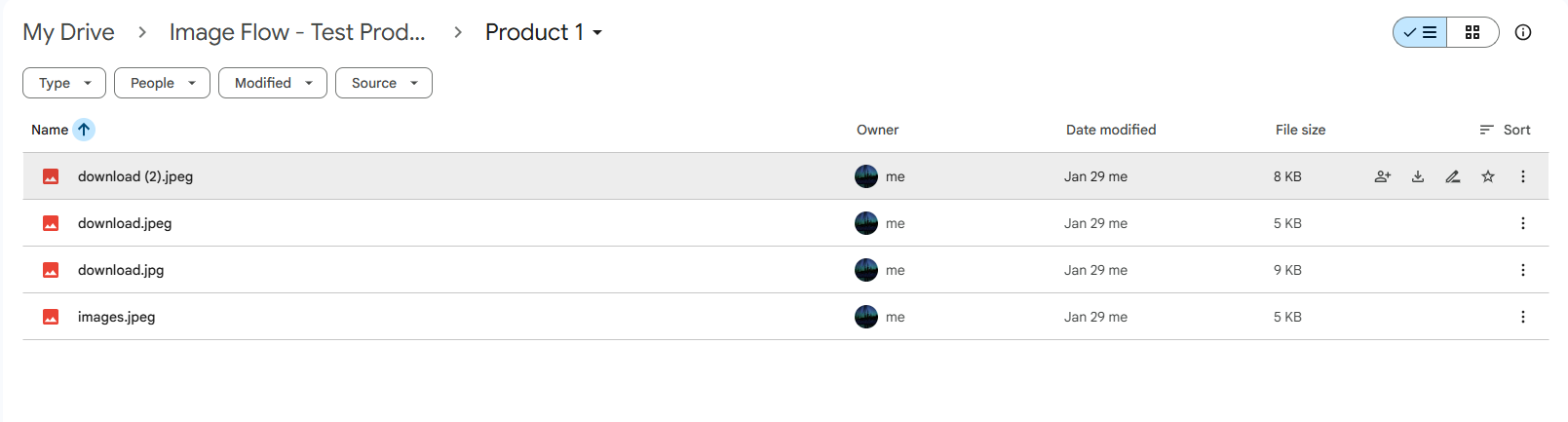This screenshot has height=422, width=1568.
Task: Click the image file icon beside download.jpg
Action: 51,270
